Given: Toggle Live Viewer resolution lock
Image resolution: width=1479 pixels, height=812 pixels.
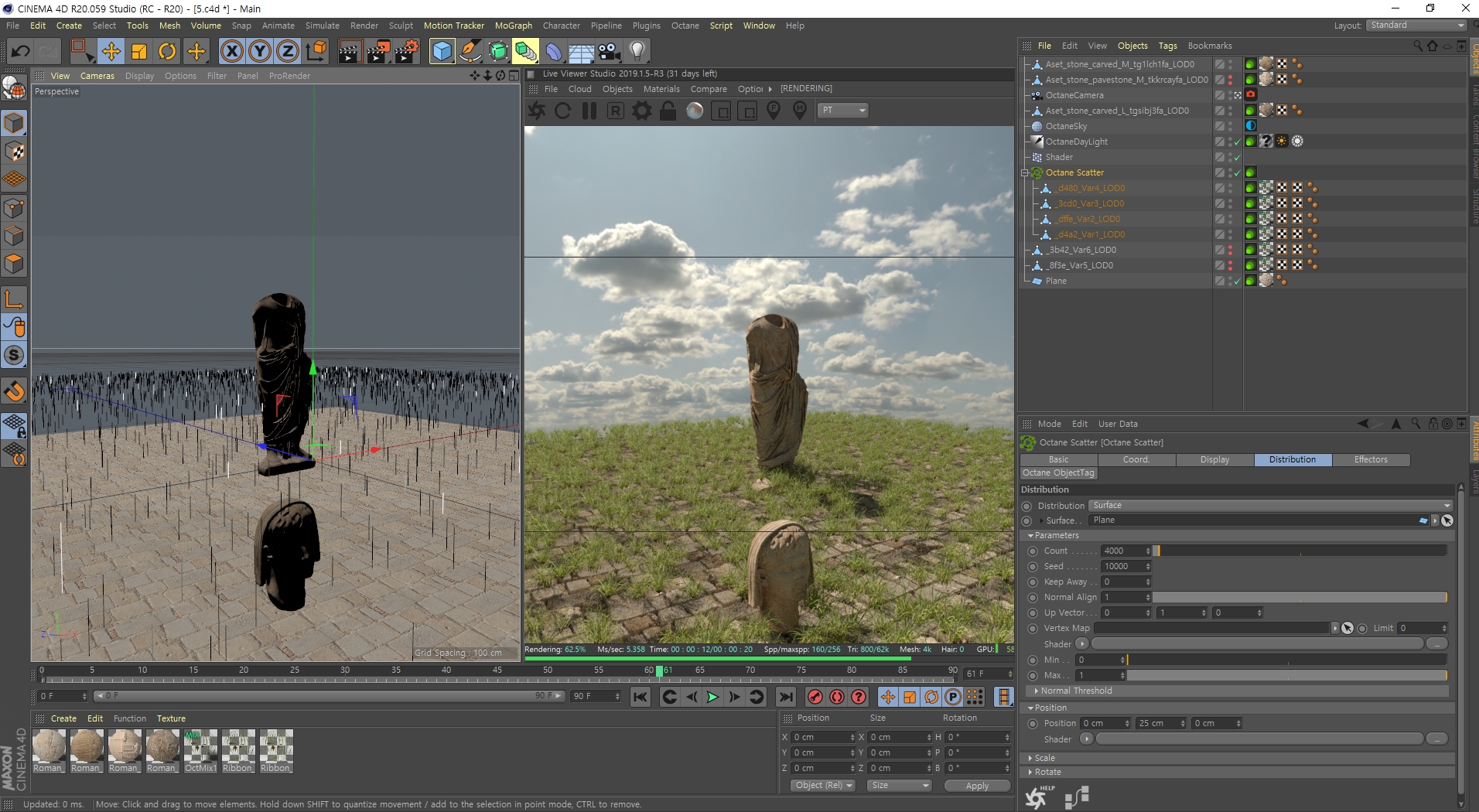Looking at the screenshot, I should tap(668, 111).
